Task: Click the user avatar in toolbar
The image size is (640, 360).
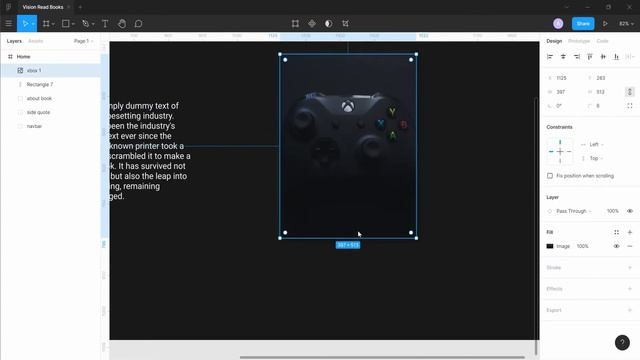Action: (558, 24)
